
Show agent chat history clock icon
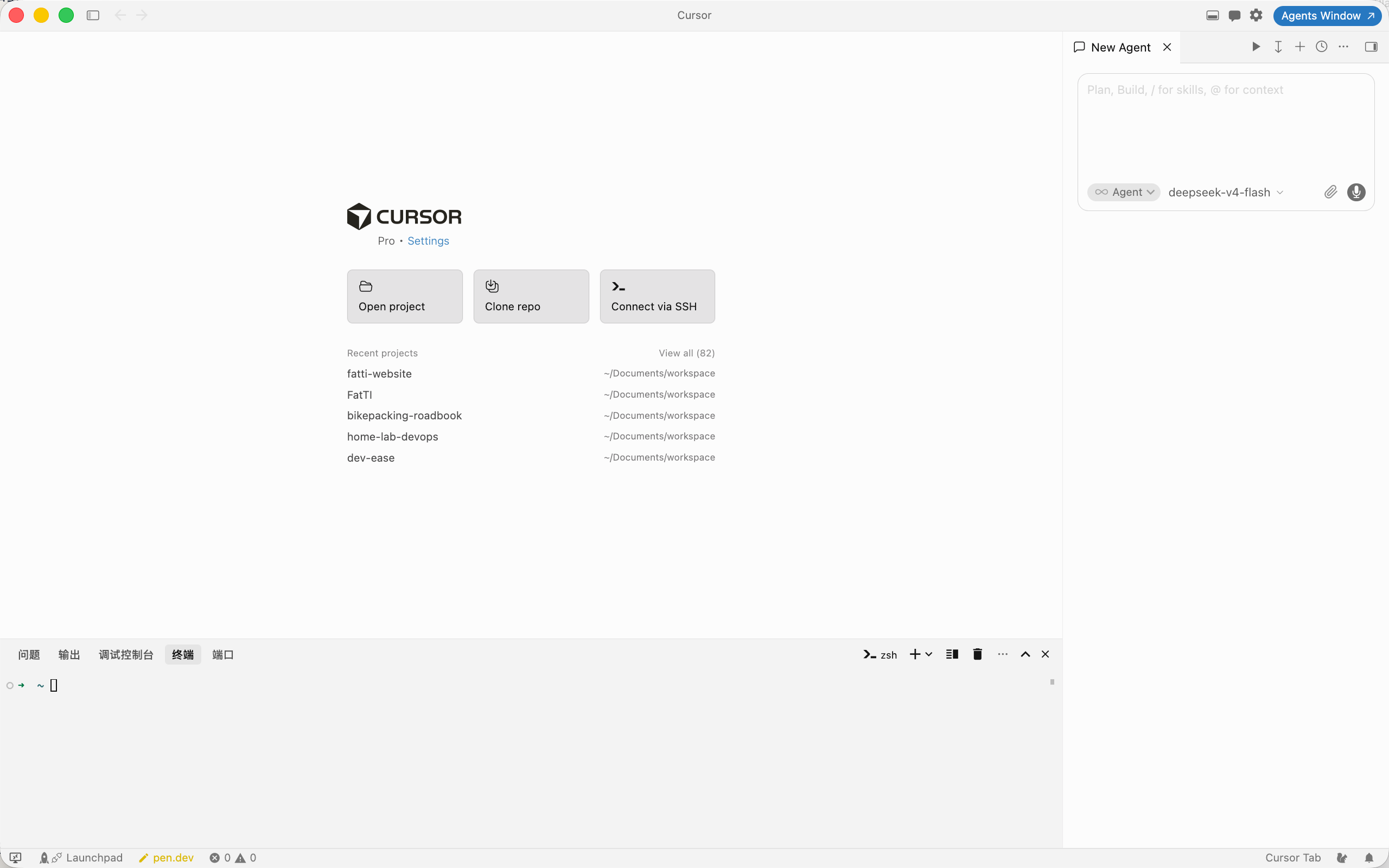click(x=1322, y=47)
